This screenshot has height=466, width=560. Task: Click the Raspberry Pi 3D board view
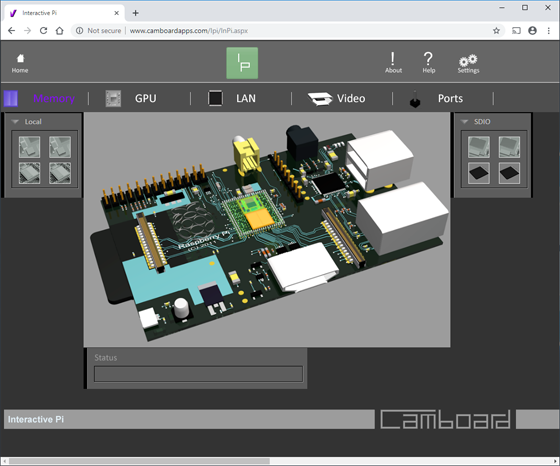(x=267, y=230)
